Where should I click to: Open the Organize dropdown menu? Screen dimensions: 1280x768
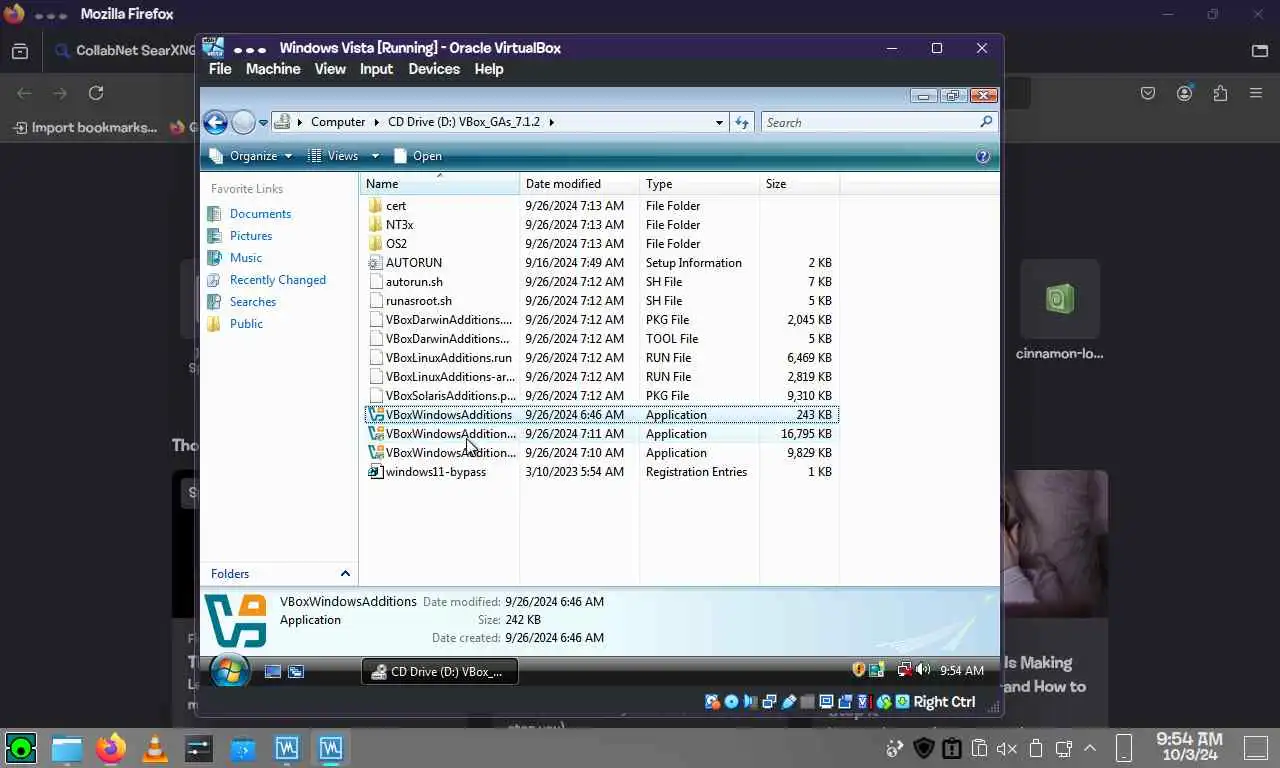(251, 156)
